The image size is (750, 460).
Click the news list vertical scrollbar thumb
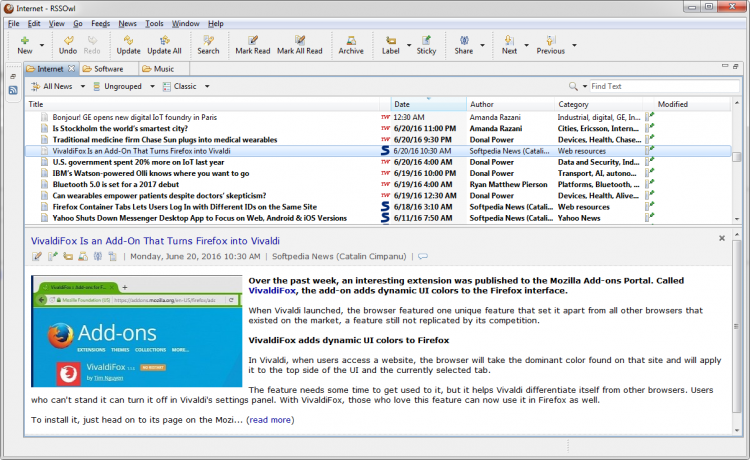point(737,157)
